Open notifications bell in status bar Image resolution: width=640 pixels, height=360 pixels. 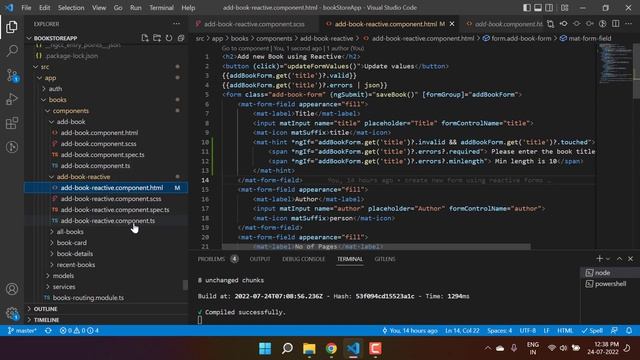pos(629,330)
